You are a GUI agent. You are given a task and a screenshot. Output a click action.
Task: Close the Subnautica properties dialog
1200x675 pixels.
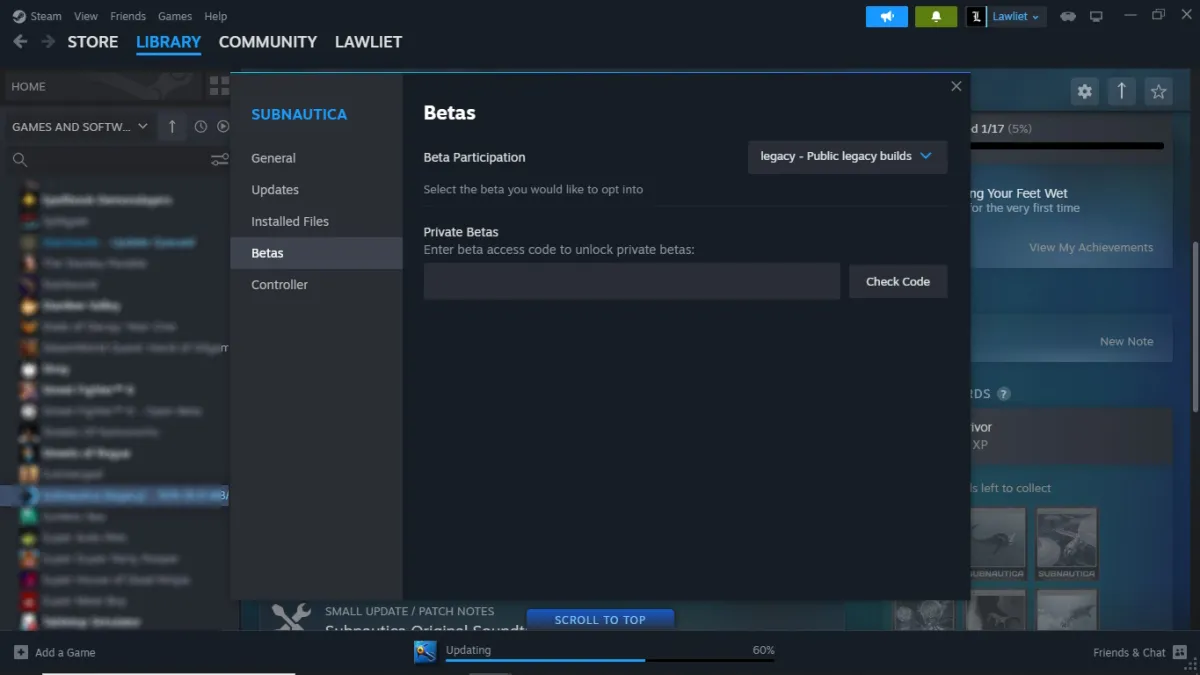click(x=956, y=87)
